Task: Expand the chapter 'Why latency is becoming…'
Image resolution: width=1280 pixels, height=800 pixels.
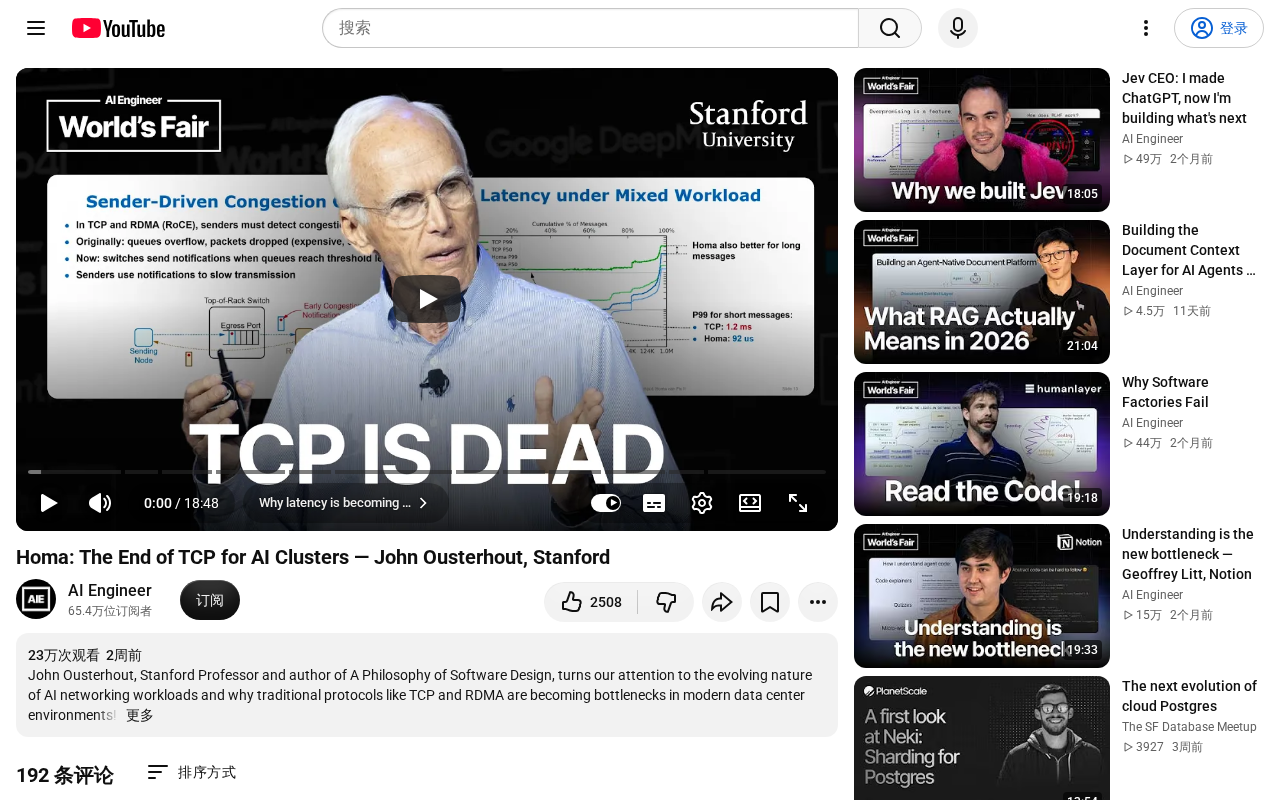Action: pyautogui.click(x=344, y=503)
